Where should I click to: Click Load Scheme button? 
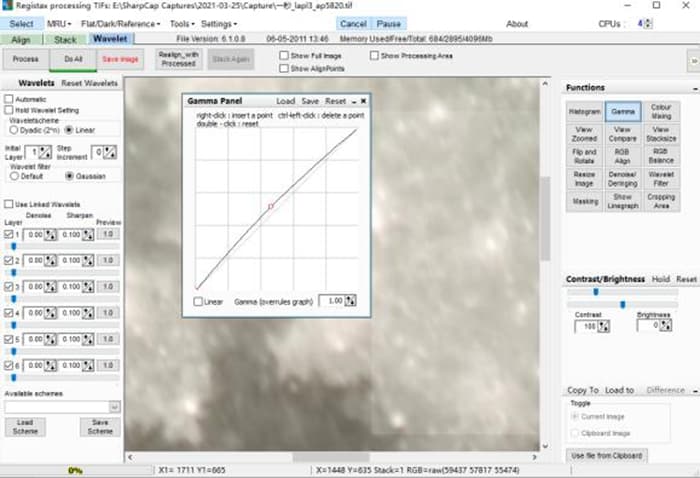pyautogui.click(x=24, y=427)
